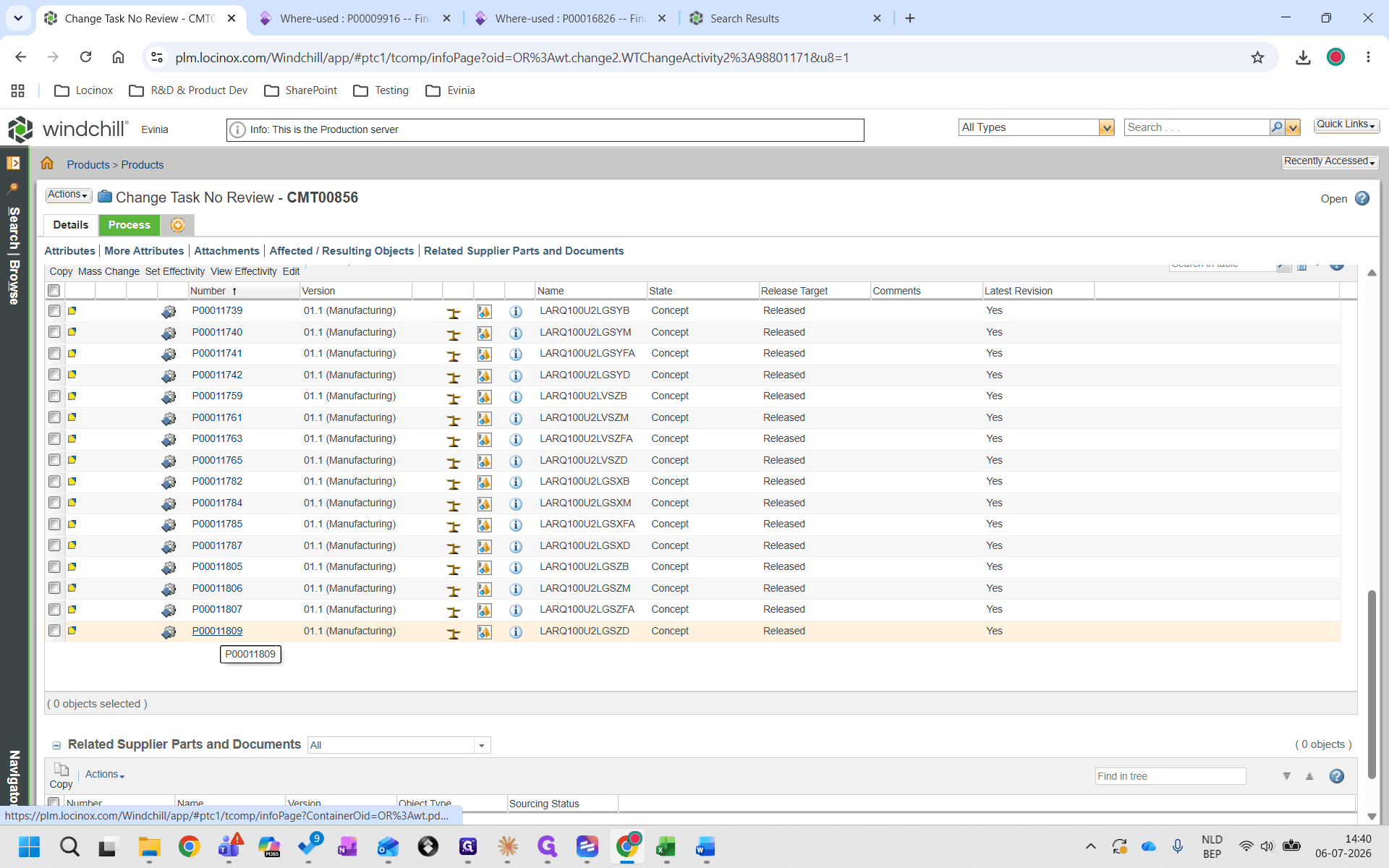Image resolution: width=1389 pixels, height=868 pixels.
Task: Check the box for row P00011739
Action: (x=54, y=310)
